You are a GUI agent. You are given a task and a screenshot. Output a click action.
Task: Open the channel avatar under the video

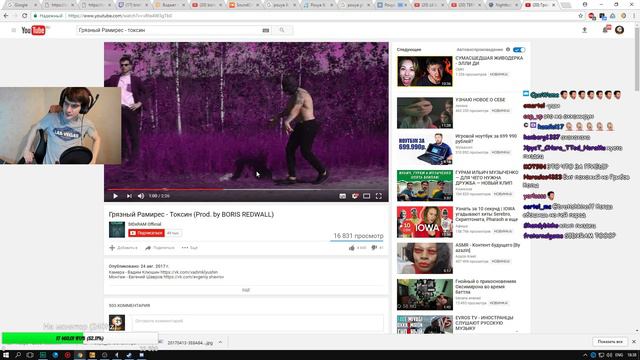coord(117,229)
